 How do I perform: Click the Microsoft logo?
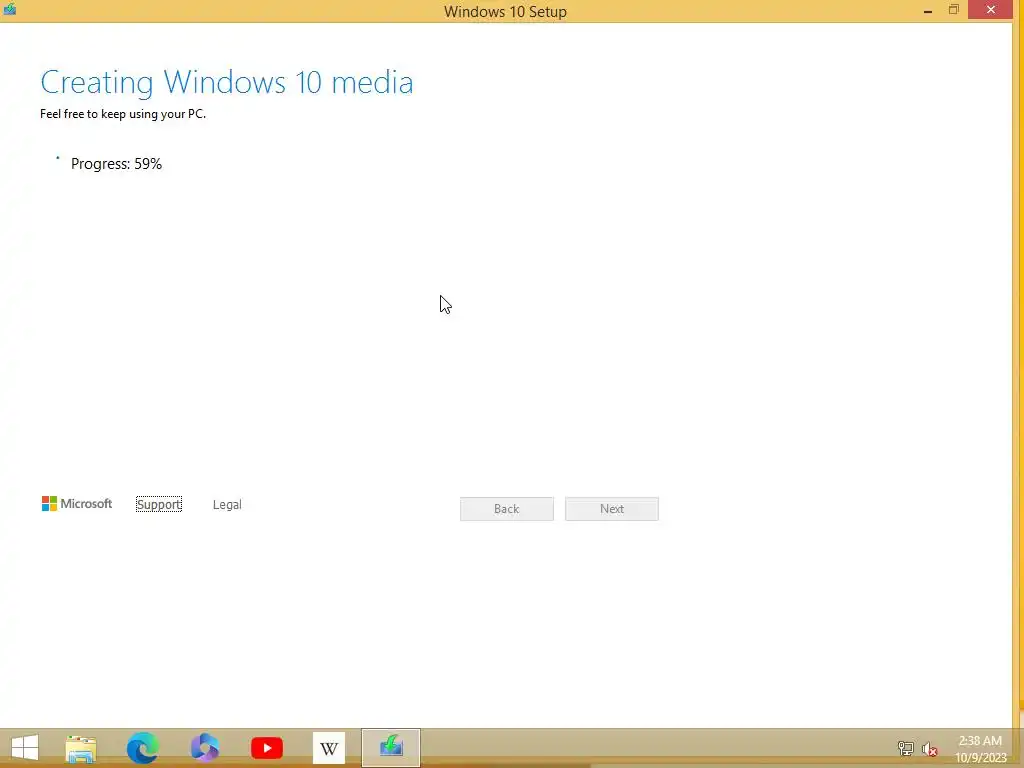[77, 504]
